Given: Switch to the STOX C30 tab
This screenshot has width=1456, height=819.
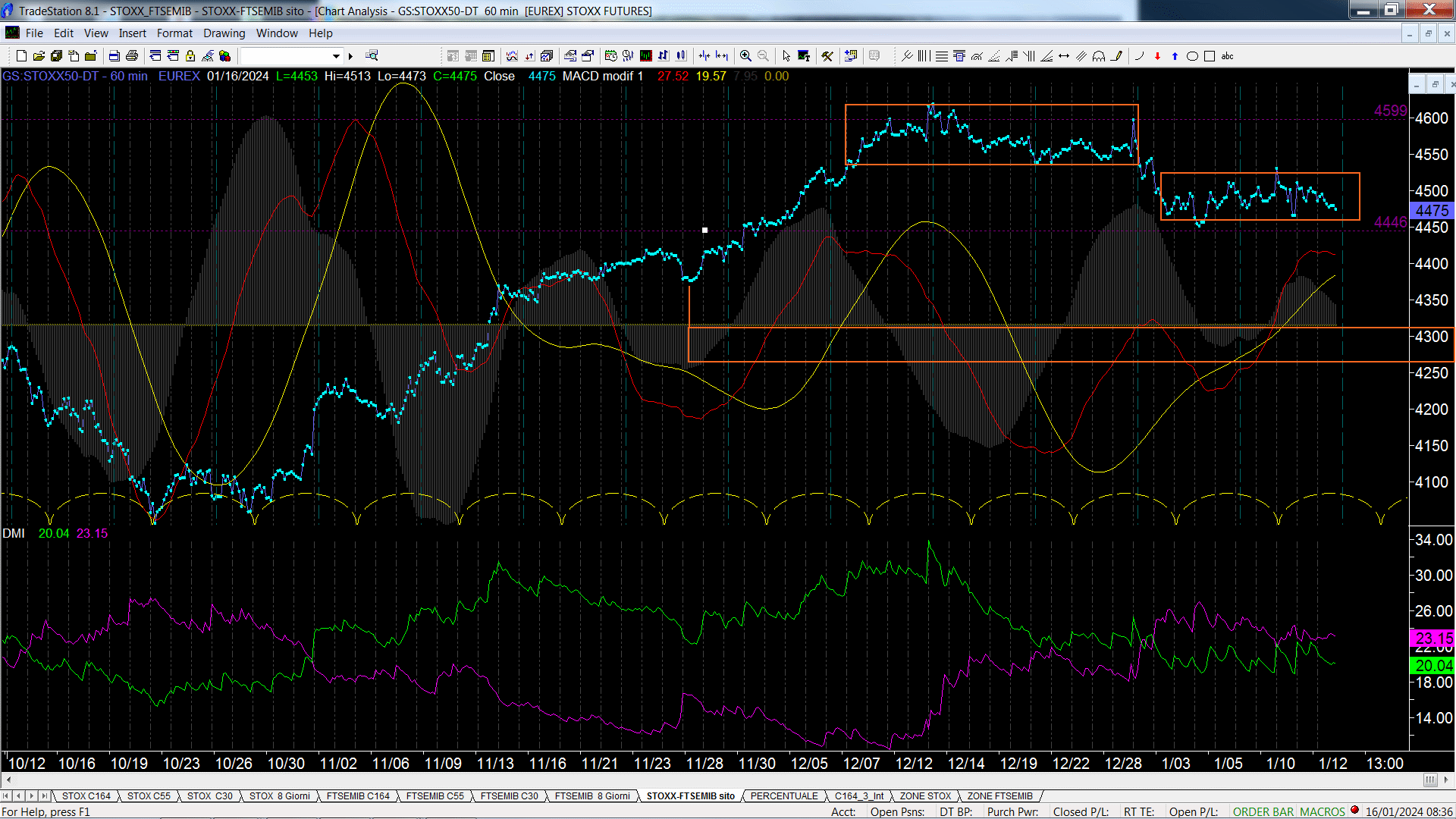Looking at the screenshot, I should click(x=209, y=795).
